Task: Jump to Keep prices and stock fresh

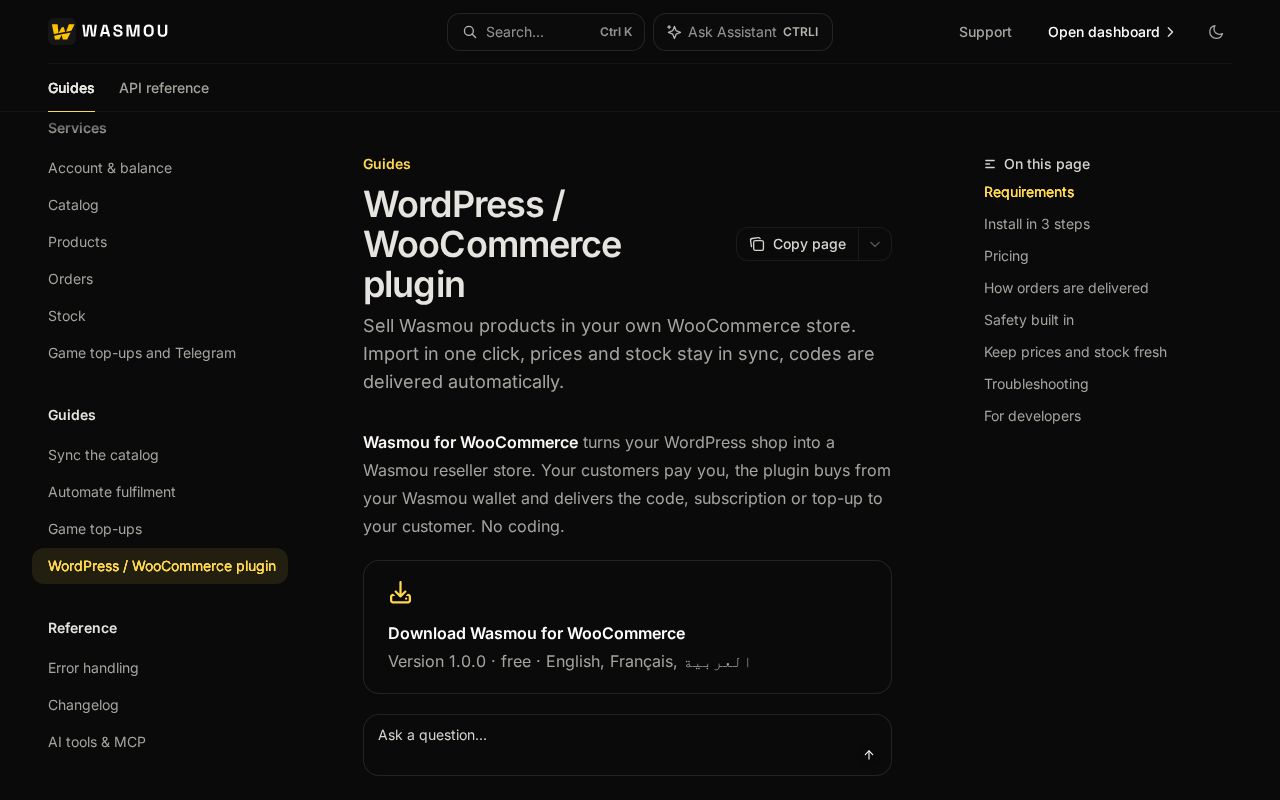Action: [1075, 352]
